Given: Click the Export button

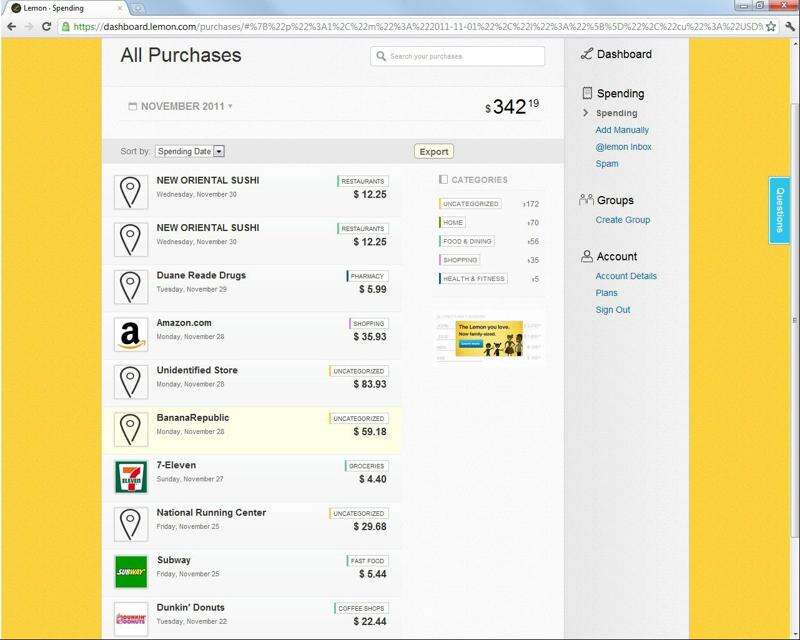Looking at the screenshot, I should tap(434, 152).
